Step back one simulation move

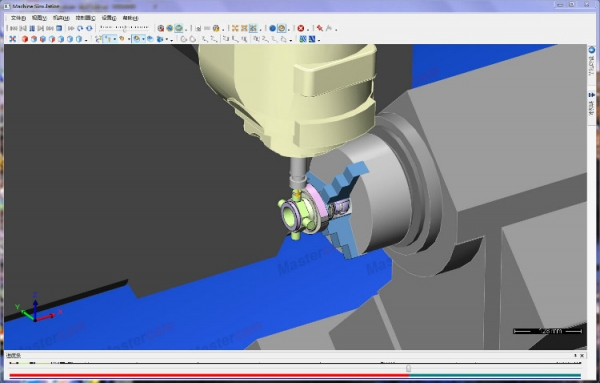(x=23, y=28)
